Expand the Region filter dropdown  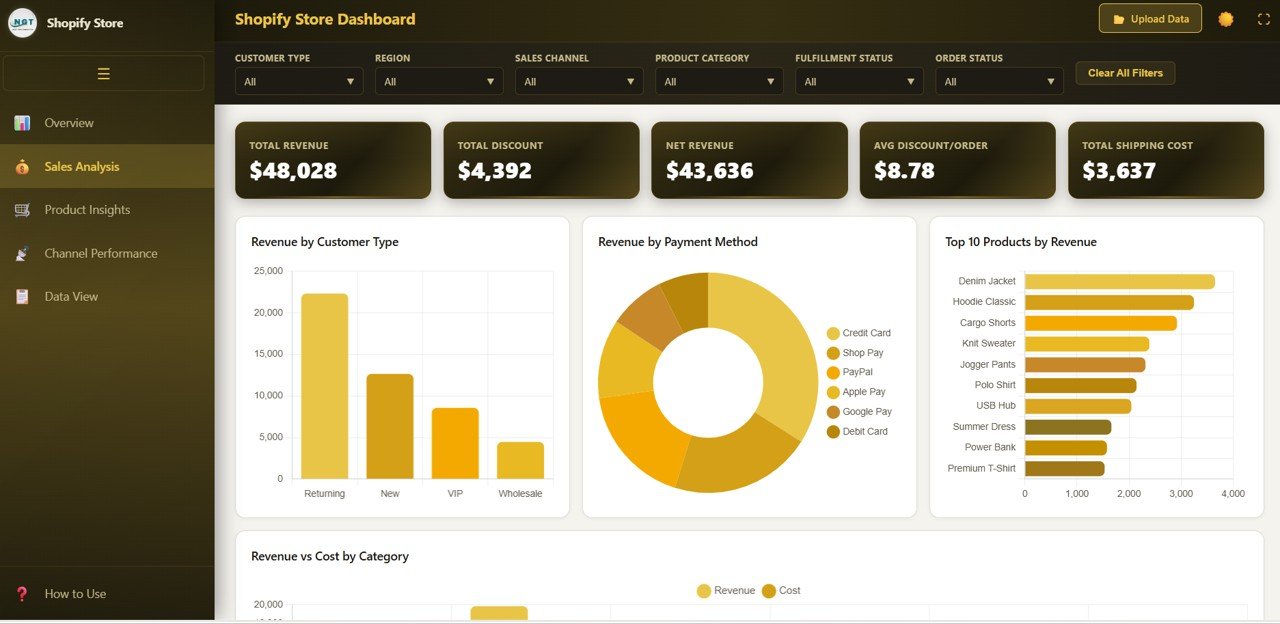(x=438, y=81)
